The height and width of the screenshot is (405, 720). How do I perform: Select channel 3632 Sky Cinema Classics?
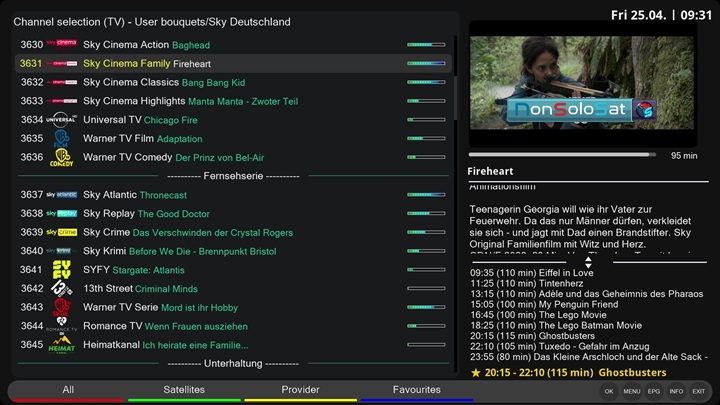pos(233,82)
